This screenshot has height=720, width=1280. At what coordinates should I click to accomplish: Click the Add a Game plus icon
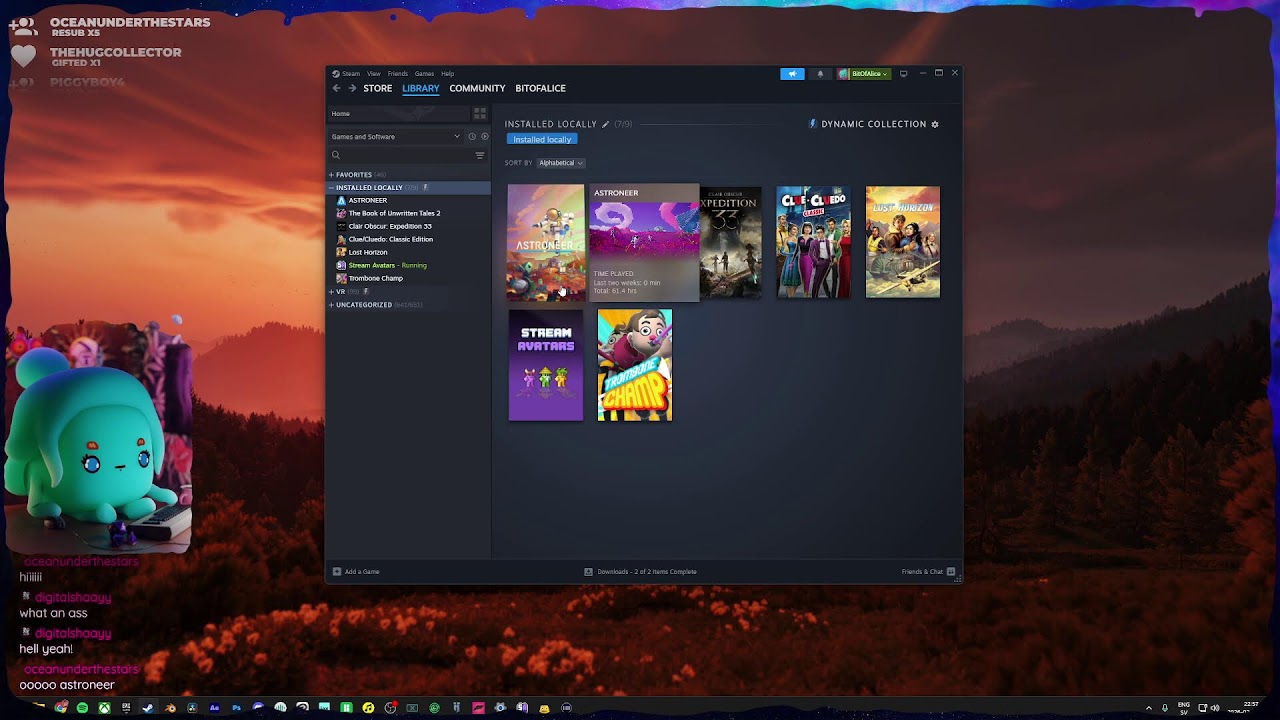click(x=337, y=572)
